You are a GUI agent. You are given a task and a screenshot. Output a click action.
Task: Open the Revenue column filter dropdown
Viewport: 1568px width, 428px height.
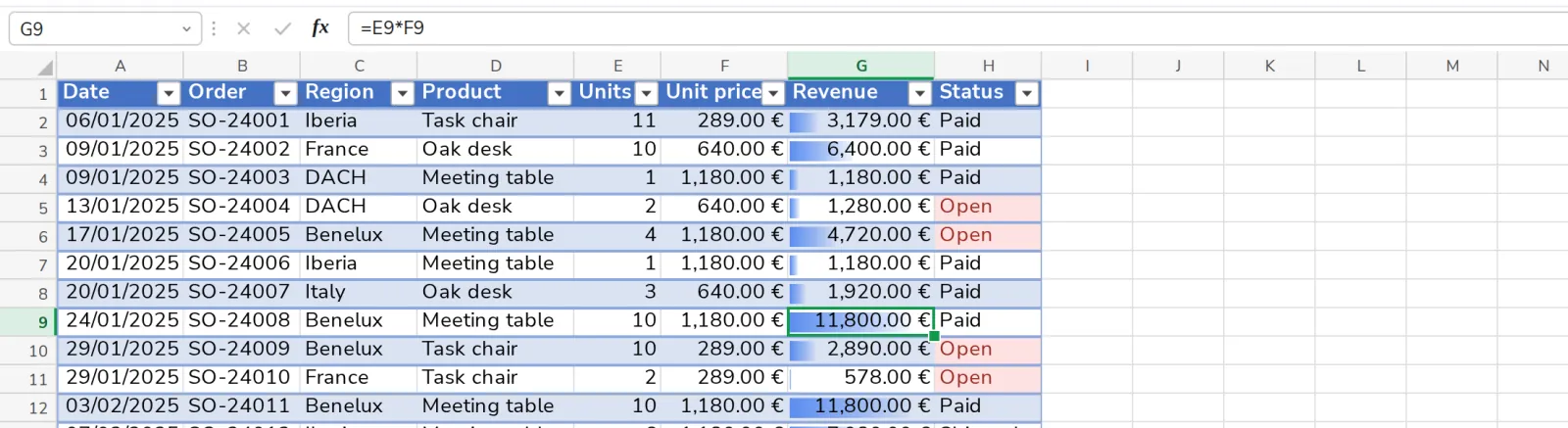(x=919, y=93)
